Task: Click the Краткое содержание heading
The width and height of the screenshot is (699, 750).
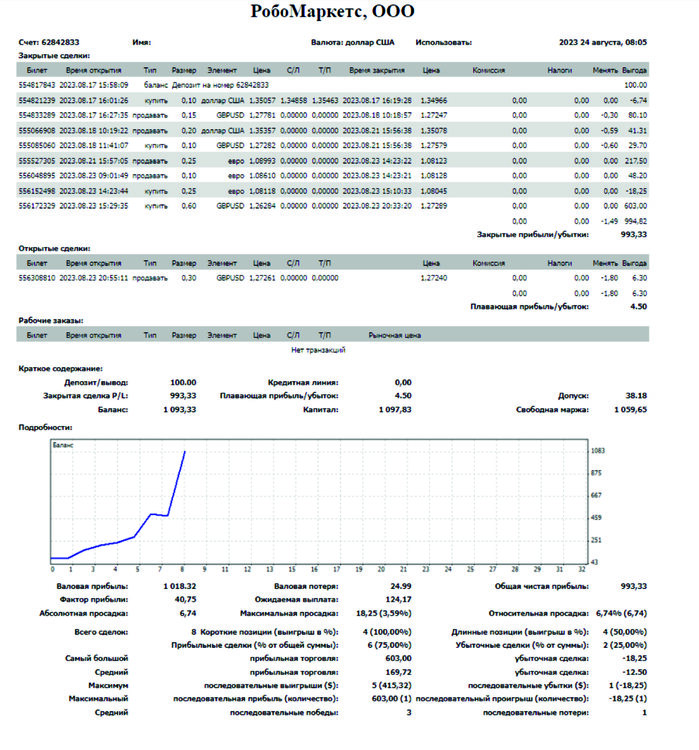Action: click(60, 369)
